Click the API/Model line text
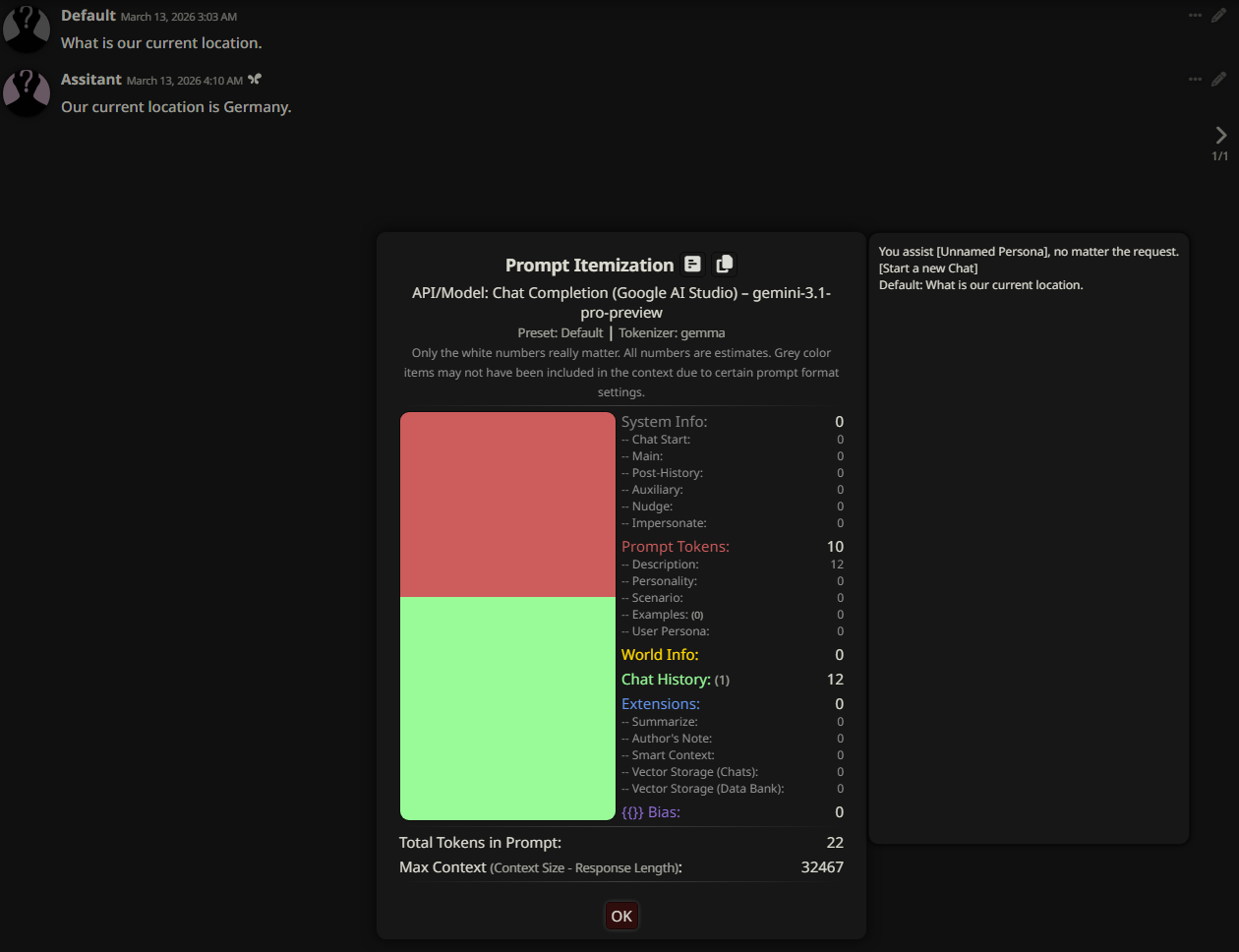This screenshot has height=952, width=1239. click(621, 302)
